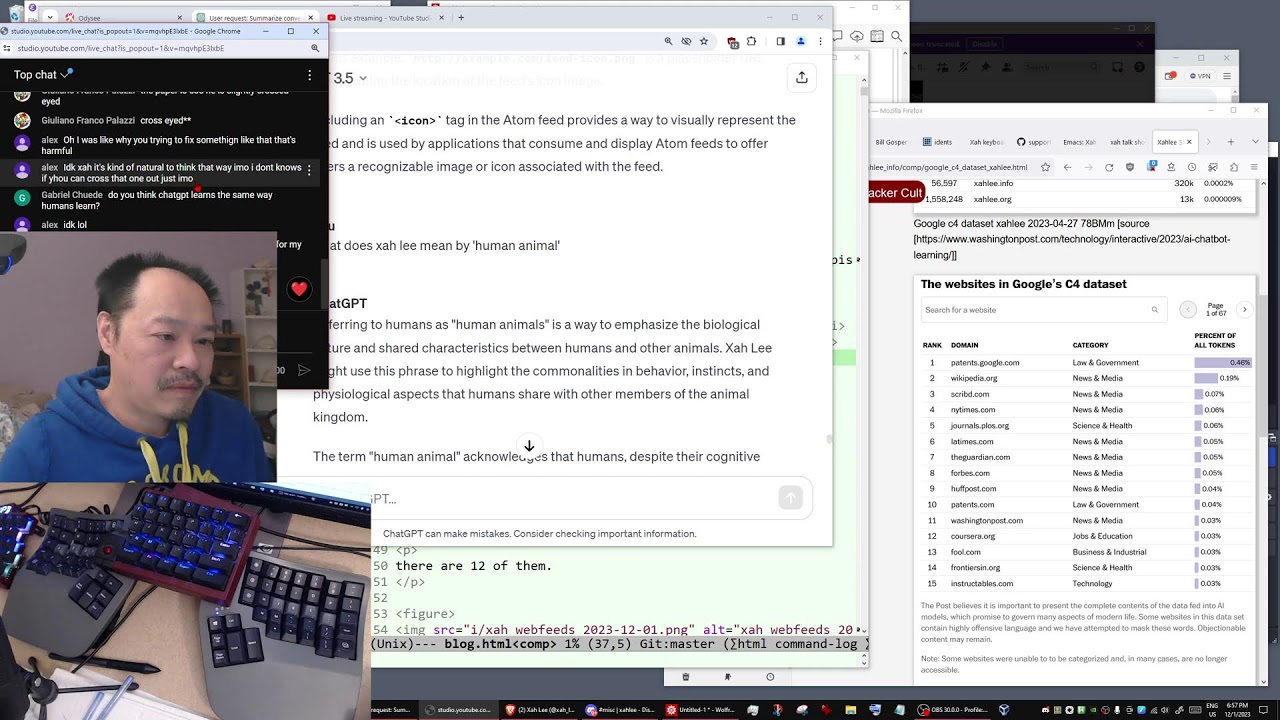Screen dimensions: 1280x720
Task: Click search magnifier in C4 dataset search box
Action: tap(1154, 310)
